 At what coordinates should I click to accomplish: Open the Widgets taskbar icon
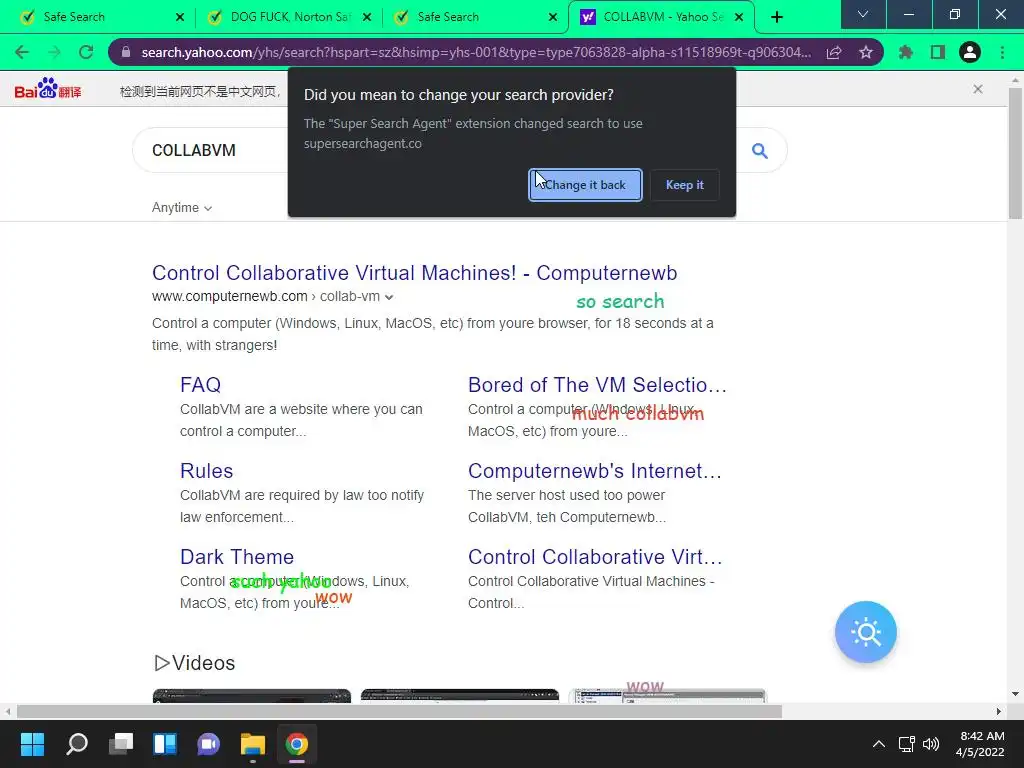point(165,744)
